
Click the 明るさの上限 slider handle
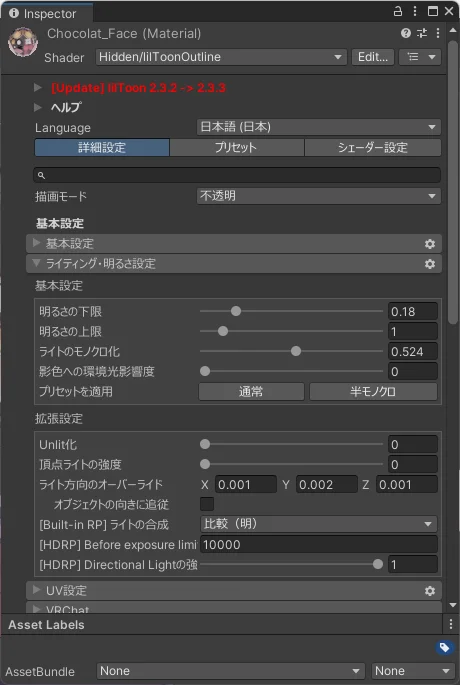[223, 332]
